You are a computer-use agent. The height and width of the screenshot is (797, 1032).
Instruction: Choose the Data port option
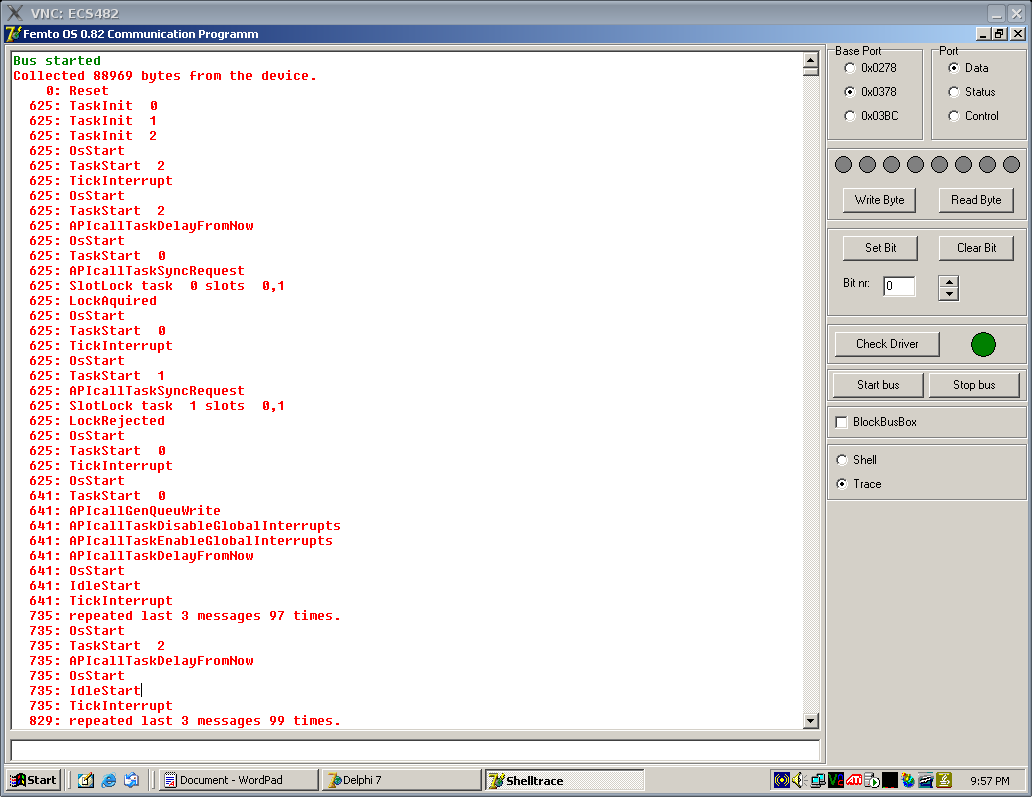tap(954, 68)
